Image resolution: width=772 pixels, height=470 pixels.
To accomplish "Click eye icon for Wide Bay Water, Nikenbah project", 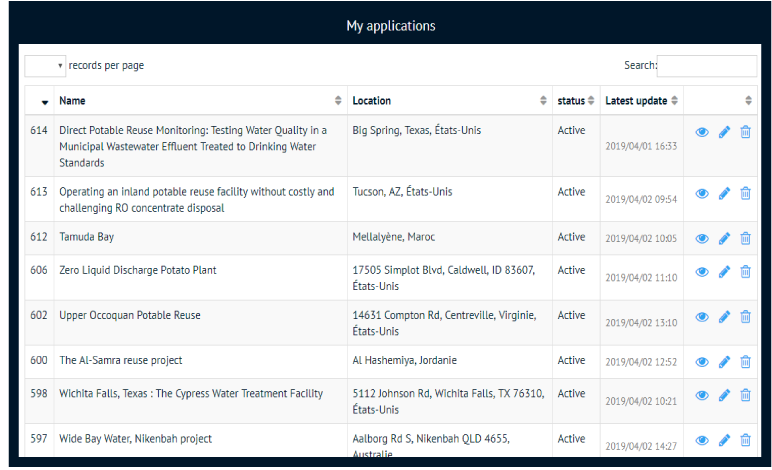I will [x=702, y=440].
